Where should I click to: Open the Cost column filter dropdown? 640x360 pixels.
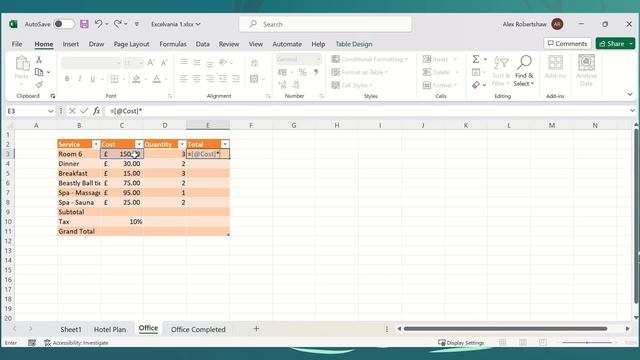click(139, 144)
